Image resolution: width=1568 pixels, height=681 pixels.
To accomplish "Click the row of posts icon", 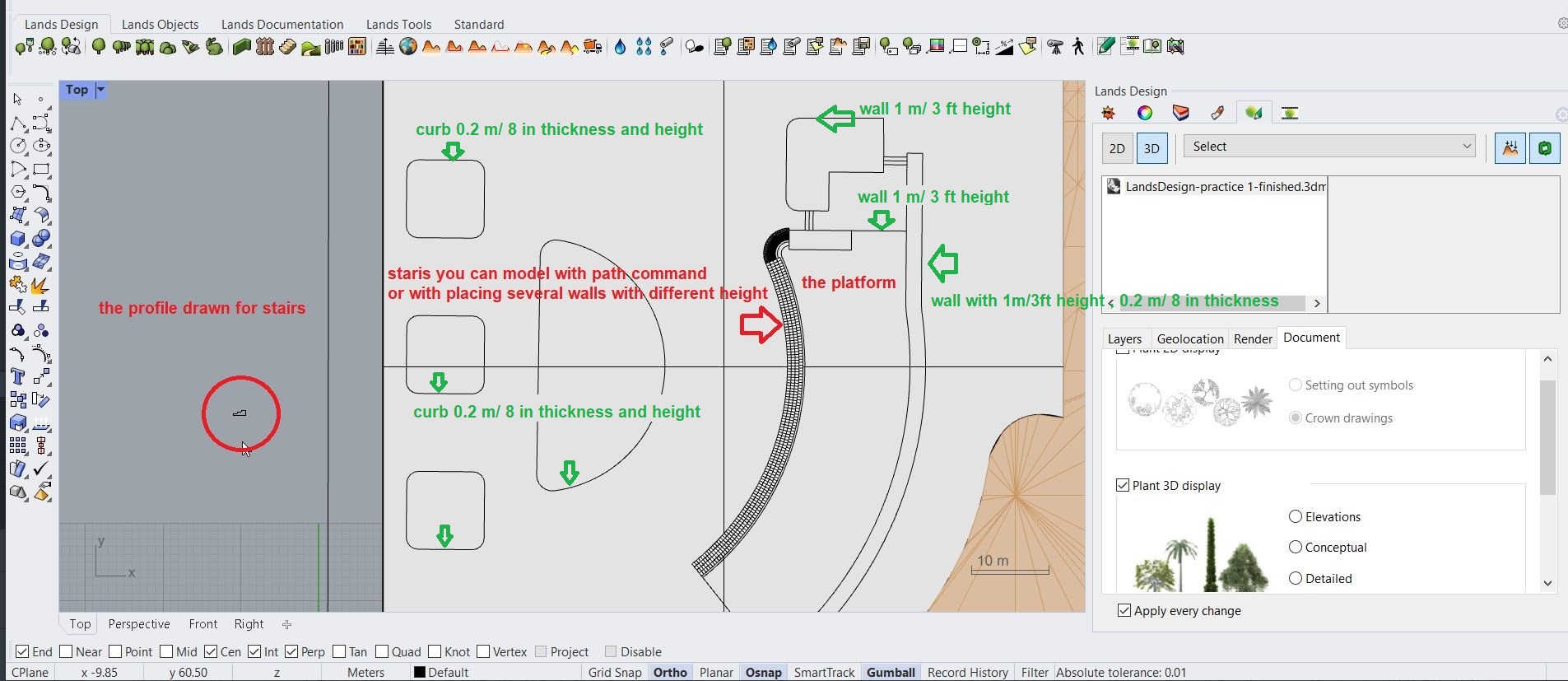I will coord(333,46).
